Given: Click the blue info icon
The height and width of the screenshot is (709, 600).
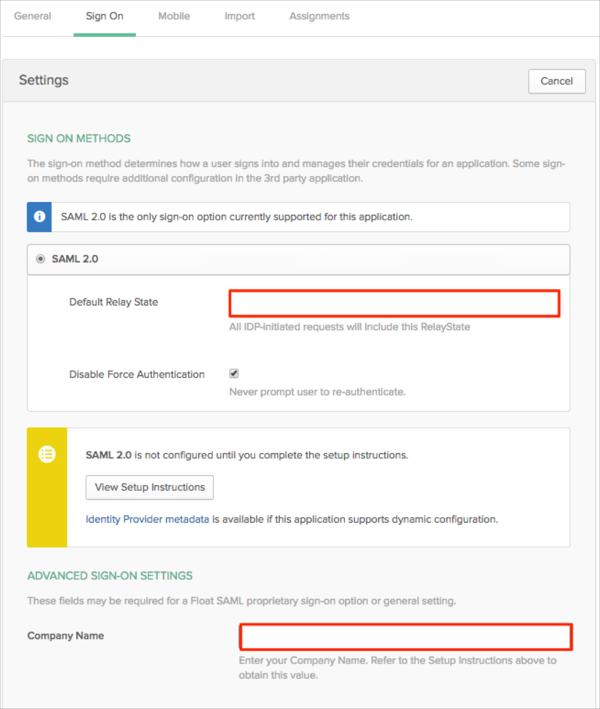Looking at the screenshot, I should 40,217.
